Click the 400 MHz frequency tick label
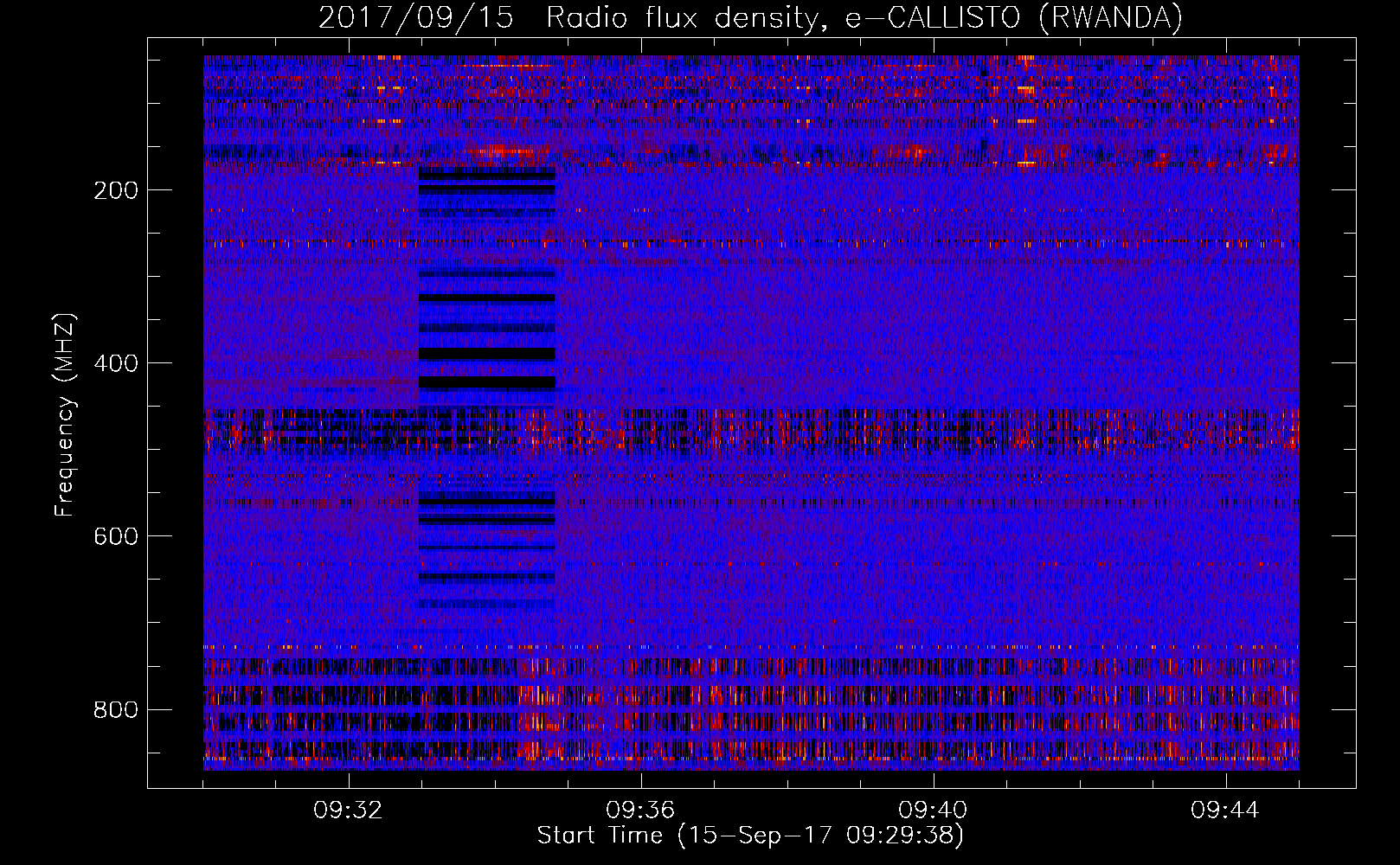Viewport: 1400px width, 865px height. point(116,363)
